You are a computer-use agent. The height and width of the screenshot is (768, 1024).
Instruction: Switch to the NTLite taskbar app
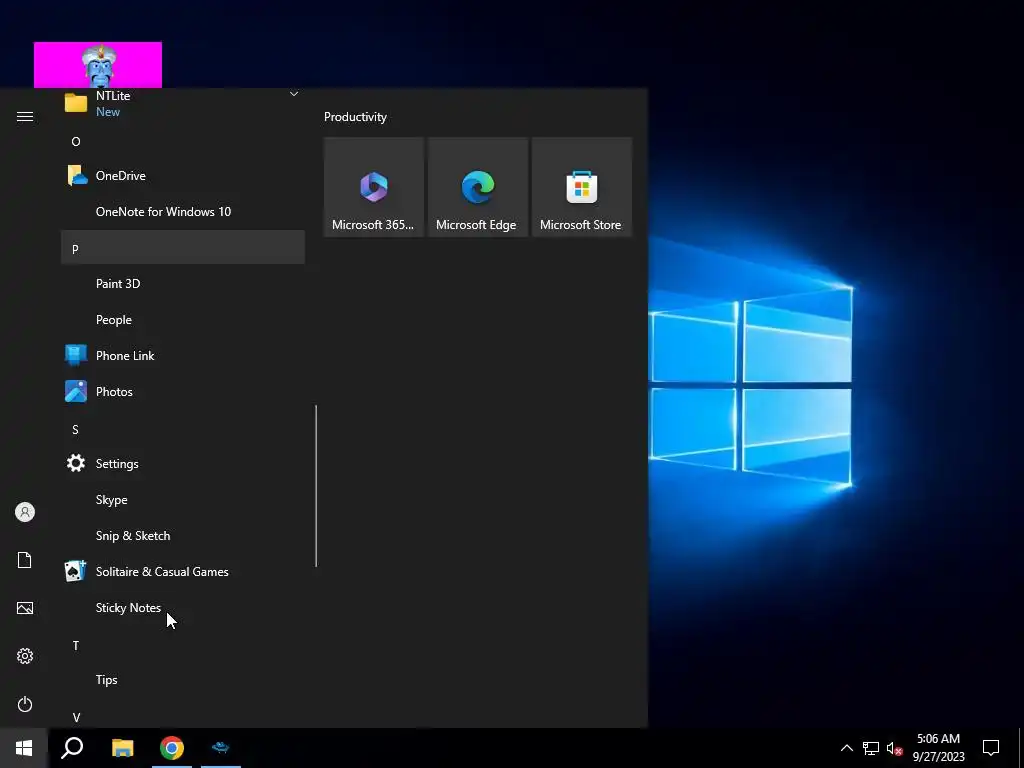pyautogui.click(x=221, y=748)
